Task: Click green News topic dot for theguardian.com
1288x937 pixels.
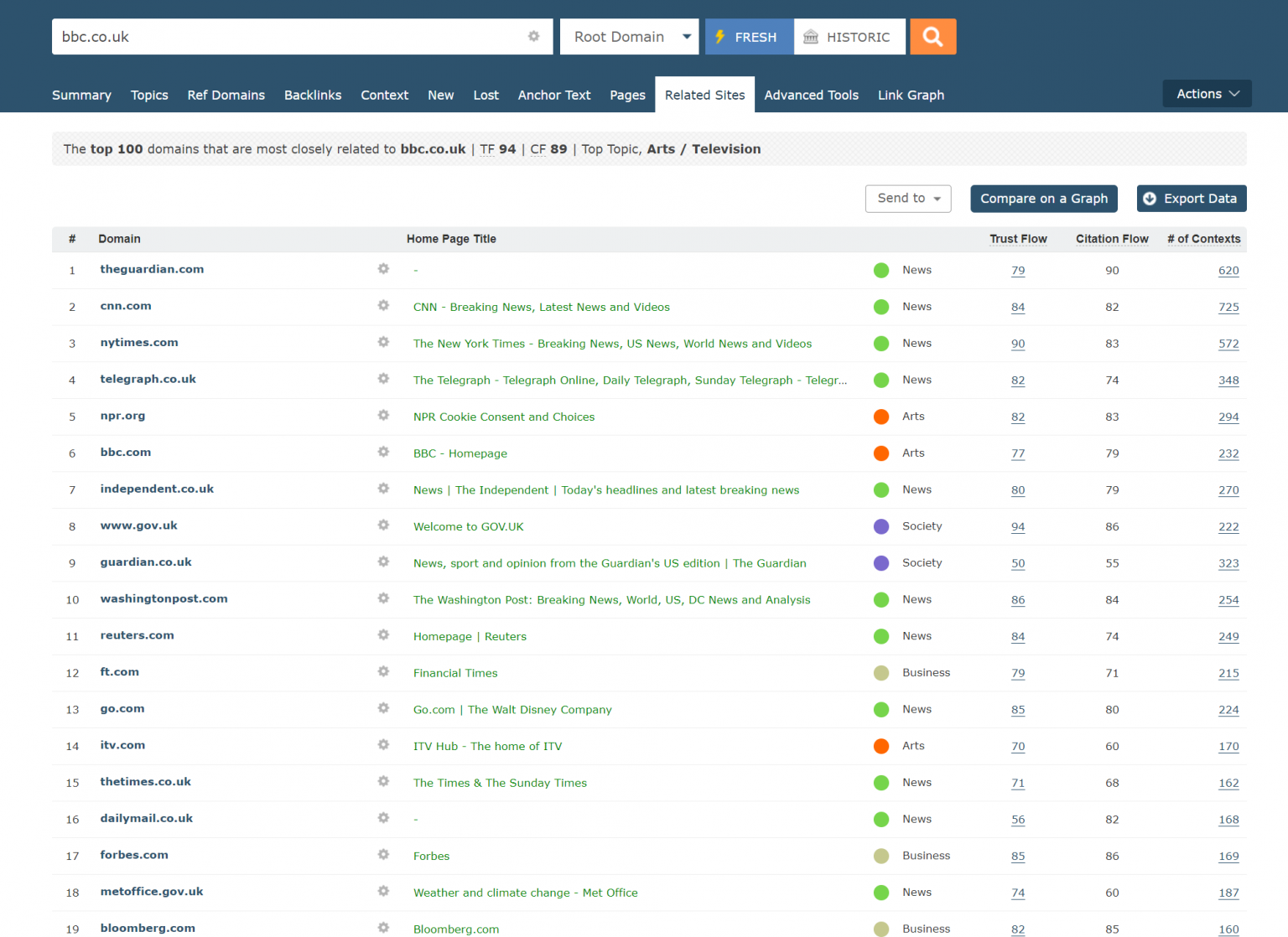Action: coord(881,270)
